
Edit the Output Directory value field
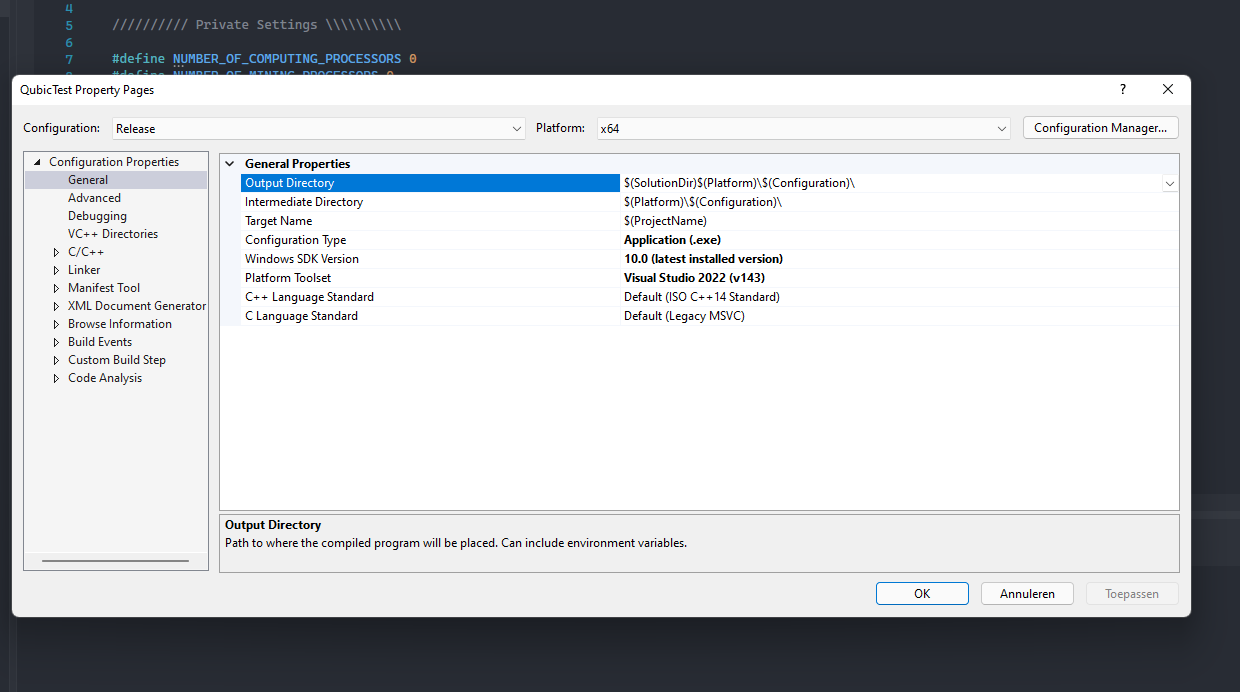pyautogui.click(x=890, y=183)
